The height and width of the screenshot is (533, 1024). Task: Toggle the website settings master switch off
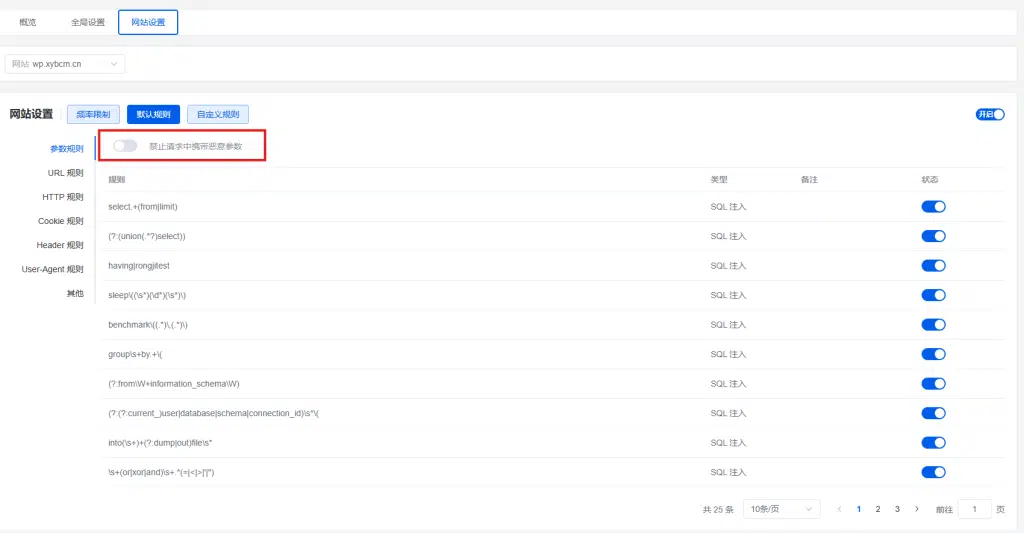tap(990, 114)
